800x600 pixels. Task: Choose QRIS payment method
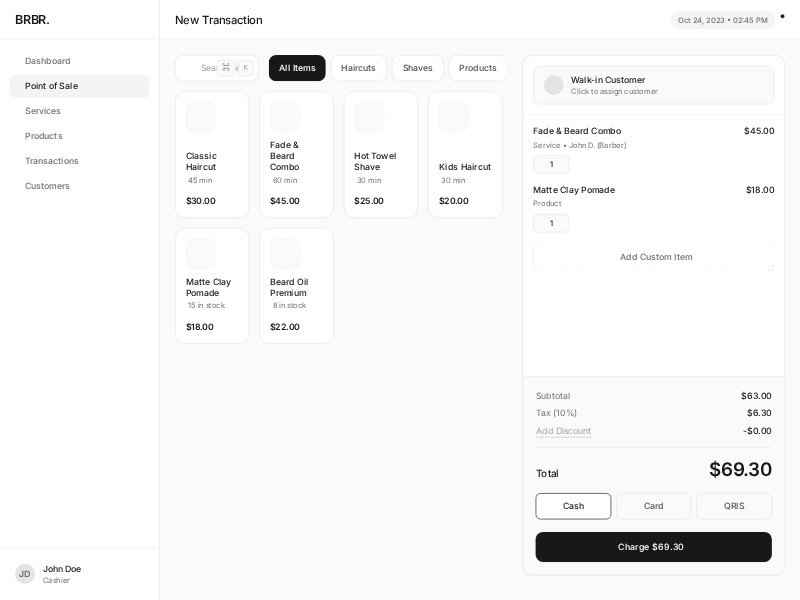coord(733,506)
